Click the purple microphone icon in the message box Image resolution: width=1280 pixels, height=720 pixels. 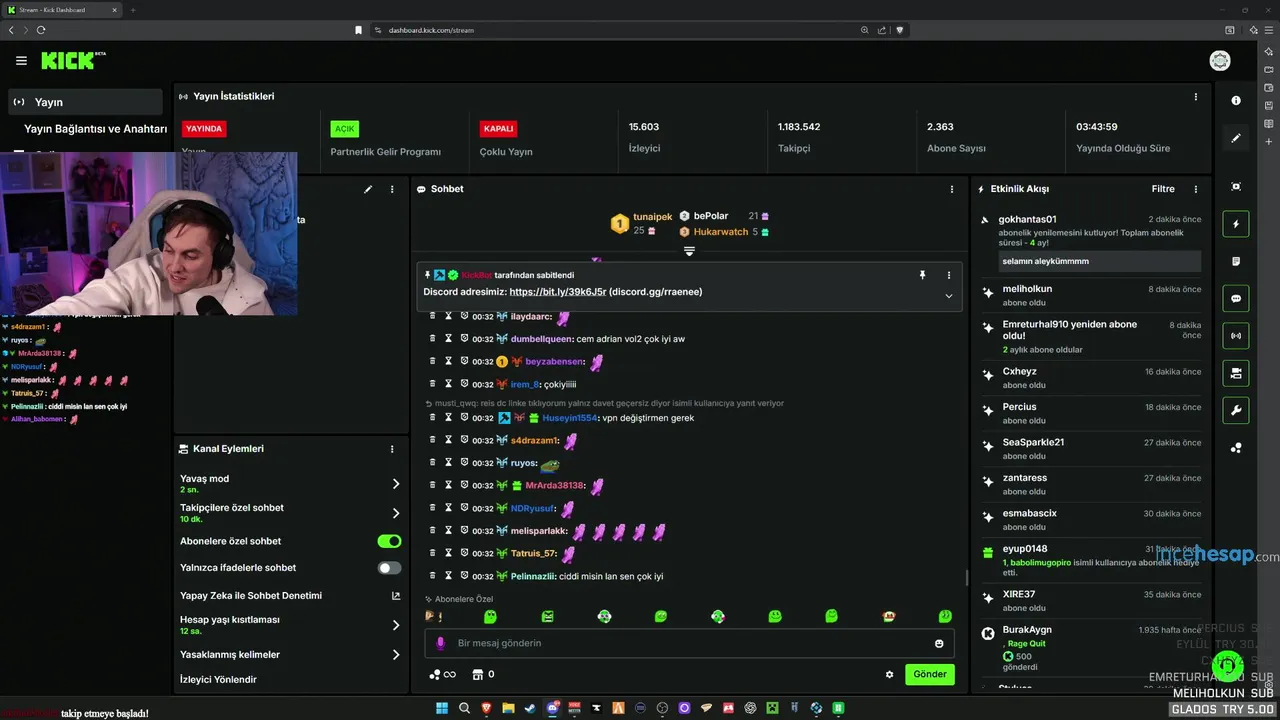tap(441, 643)
